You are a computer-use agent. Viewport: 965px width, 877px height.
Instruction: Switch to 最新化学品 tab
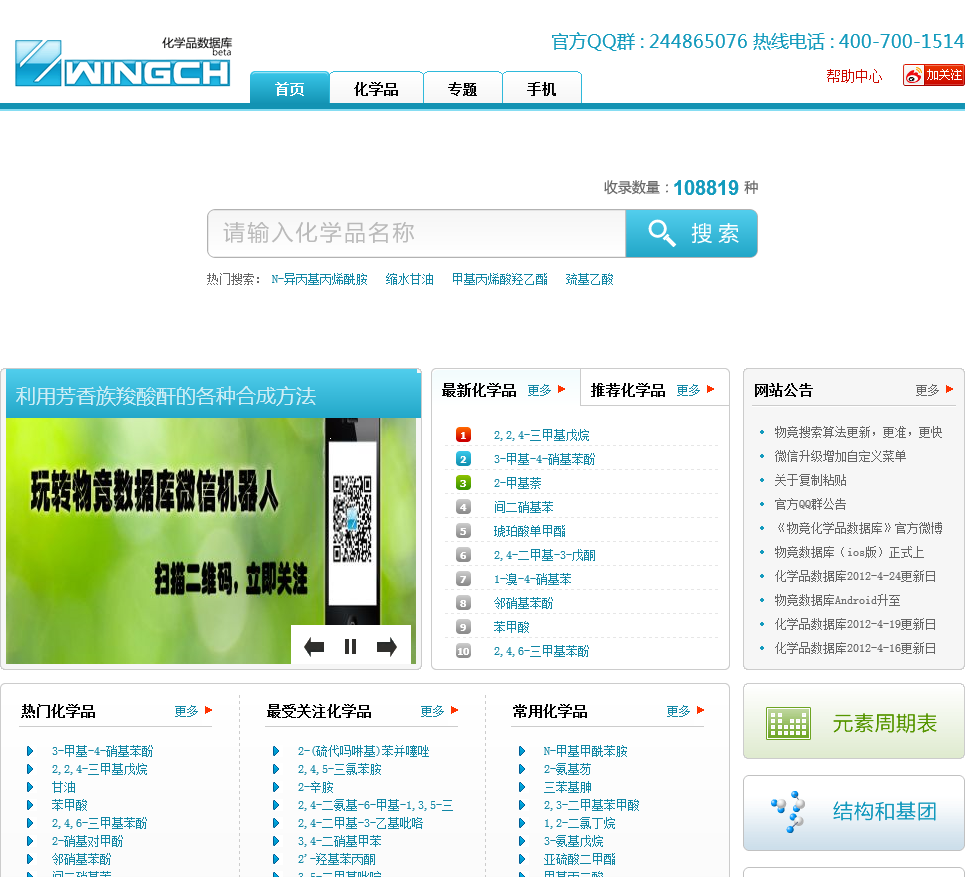(x=479, y=390)
